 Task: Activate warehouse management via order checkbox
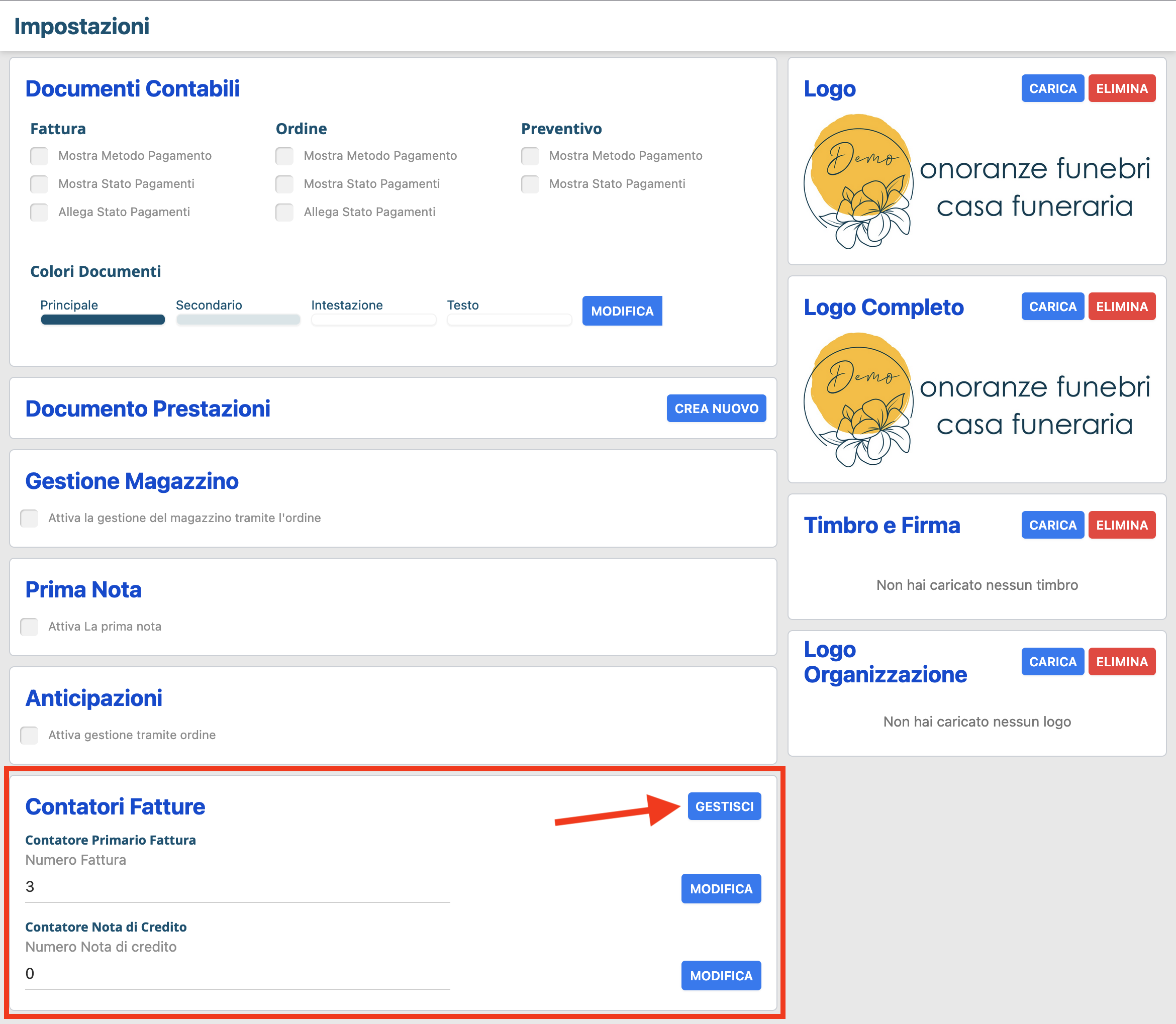29,519
